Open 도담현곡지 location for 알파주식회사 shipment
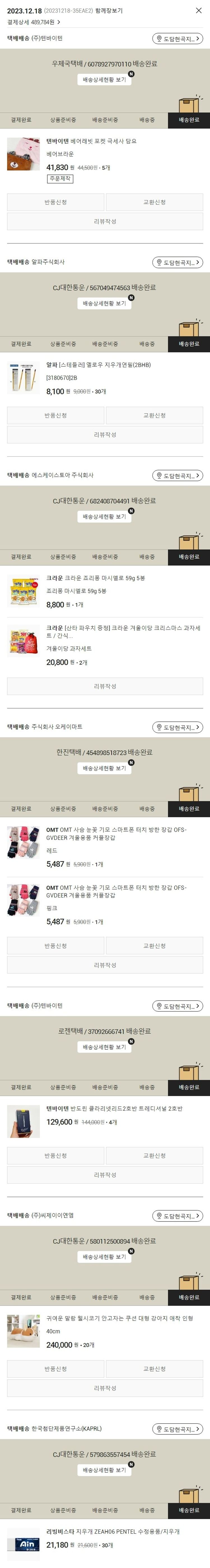Screen dimensions: 210x1568 [177, 262]
